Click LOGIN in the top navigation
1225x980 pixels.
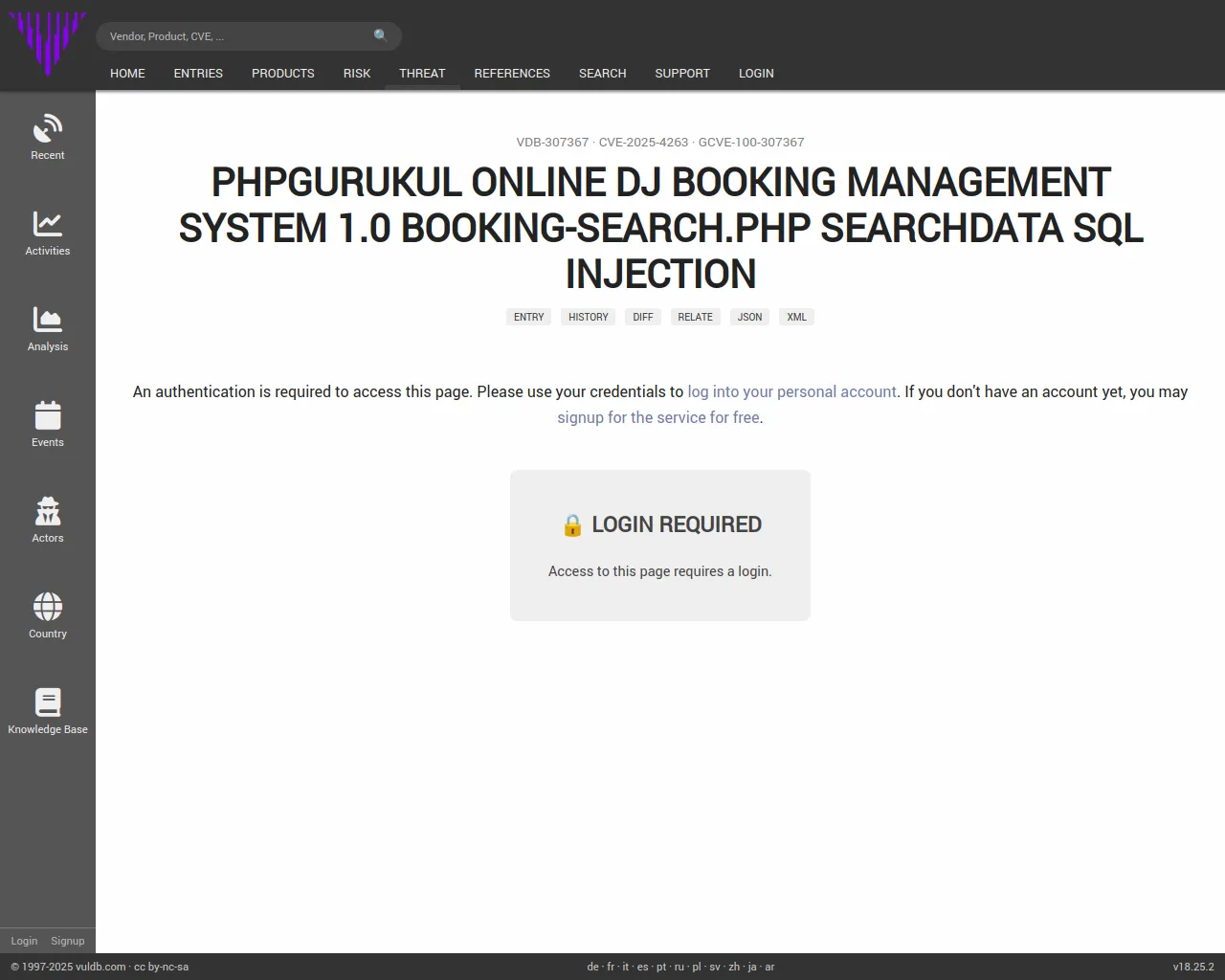tap(756, 73)
